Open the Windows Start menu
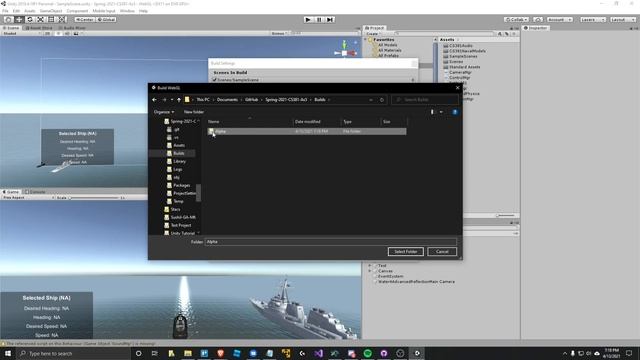This screenshot has height=360, width=640. (x=8, y=353)
